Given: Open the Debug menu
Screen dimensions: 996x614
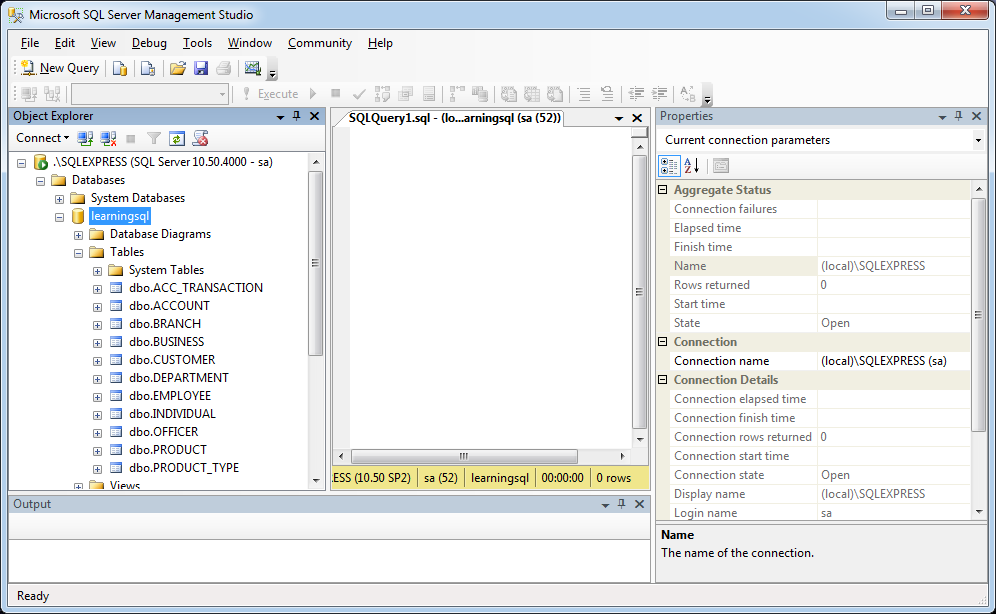Looking at the screenshot, I should (149, 43).
